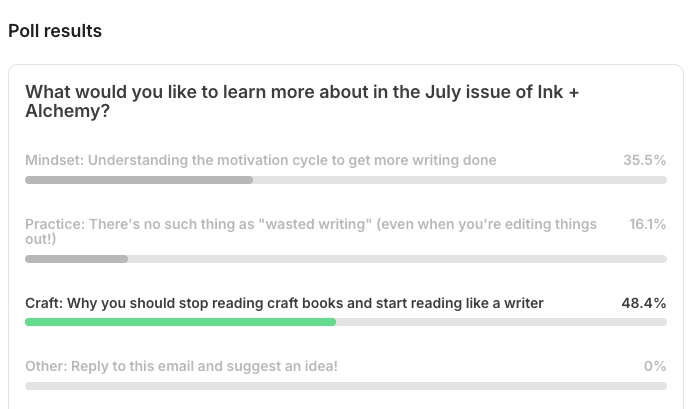Click the Other suggest an idea option

click(181, 366)
